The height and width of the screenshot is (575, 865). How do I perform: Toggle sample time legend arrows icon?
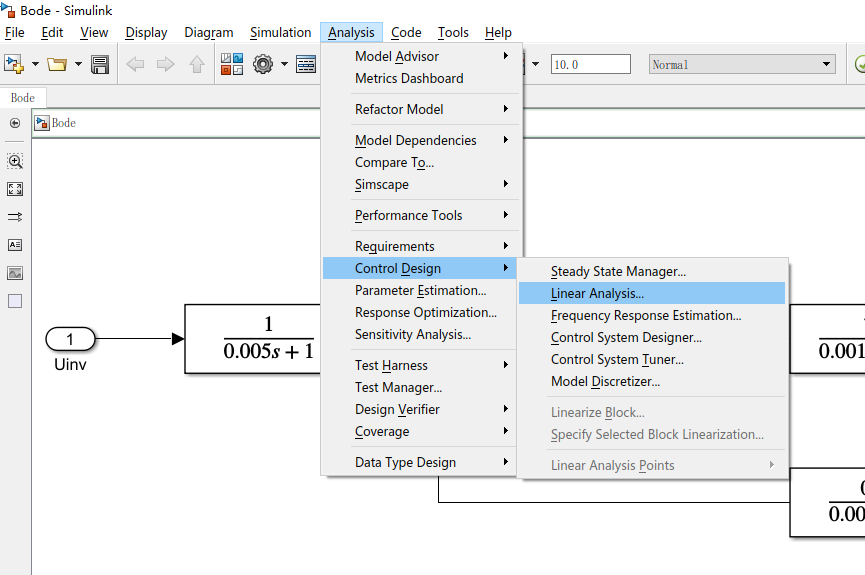pyautogui.click(x=15, y=217)
